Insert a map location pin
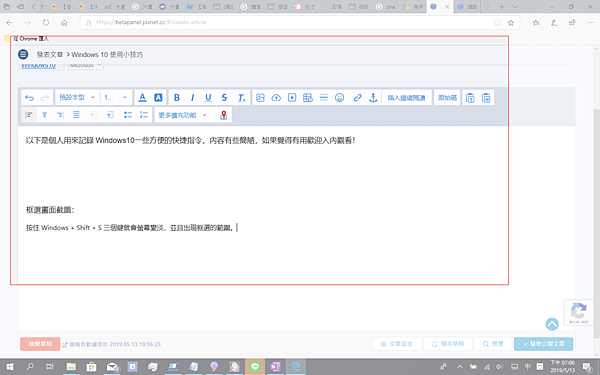 (224, 115)
